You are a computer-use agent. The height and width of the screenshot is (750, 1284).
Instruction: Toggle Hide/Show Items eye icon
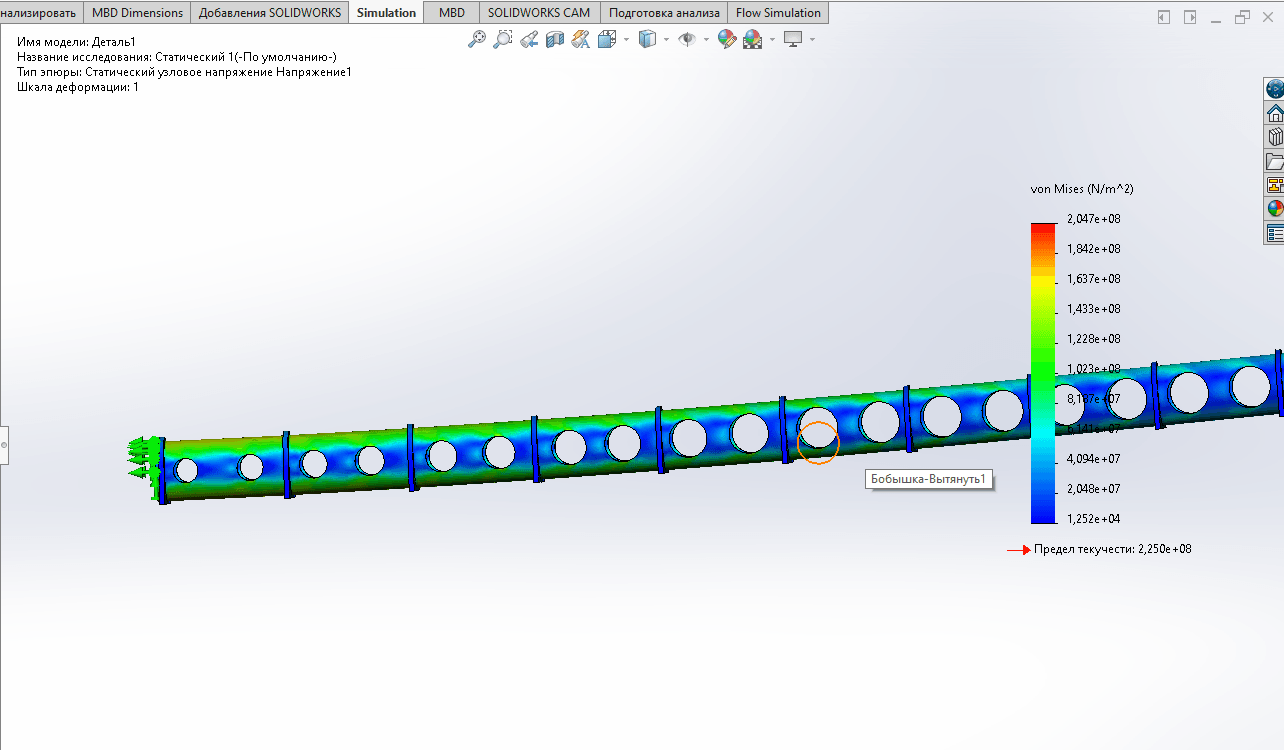(687, 39)
